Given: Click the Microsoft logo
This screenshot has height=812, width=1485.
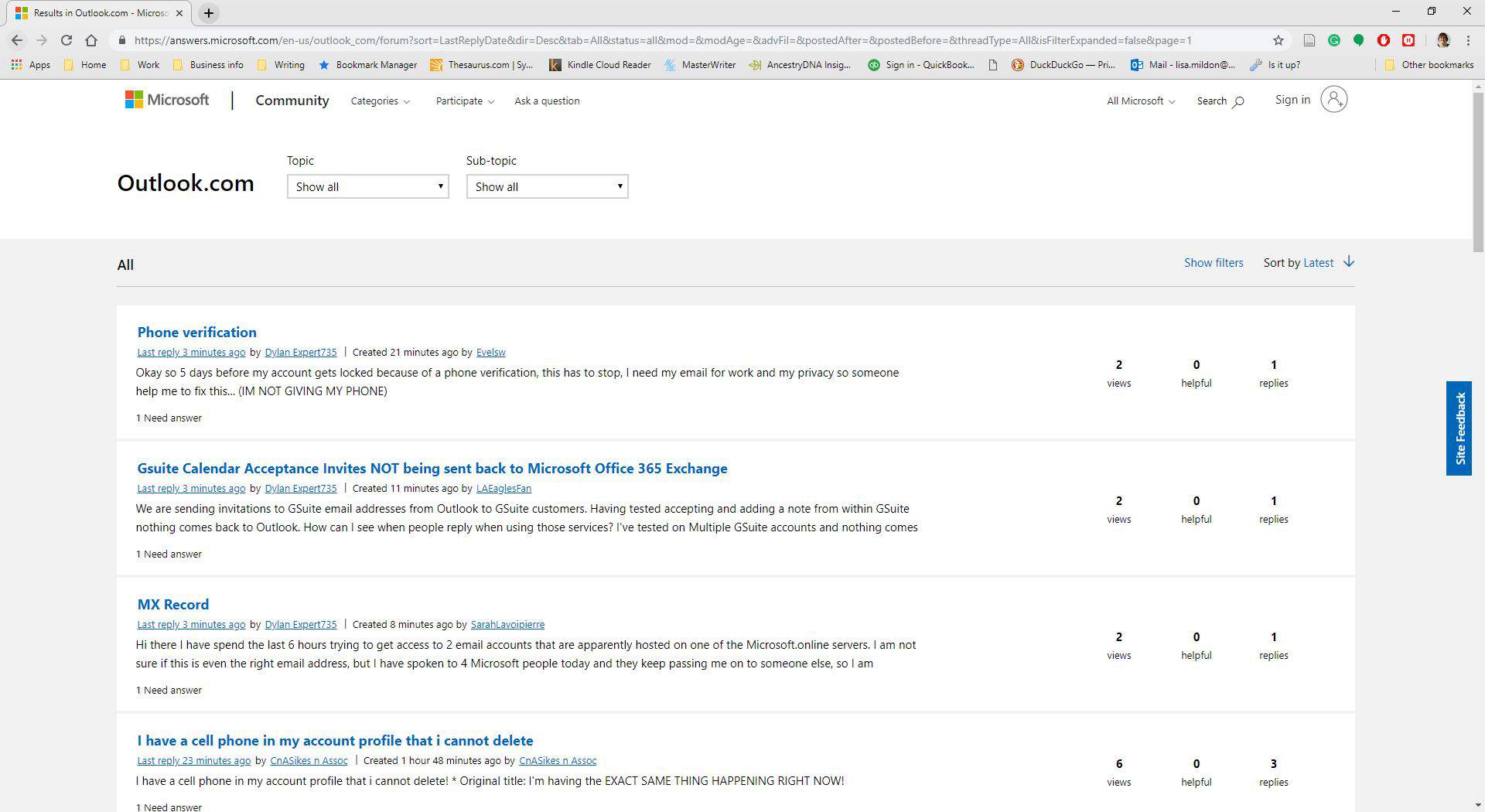Looking at the screenshot, I should (167, 100).
